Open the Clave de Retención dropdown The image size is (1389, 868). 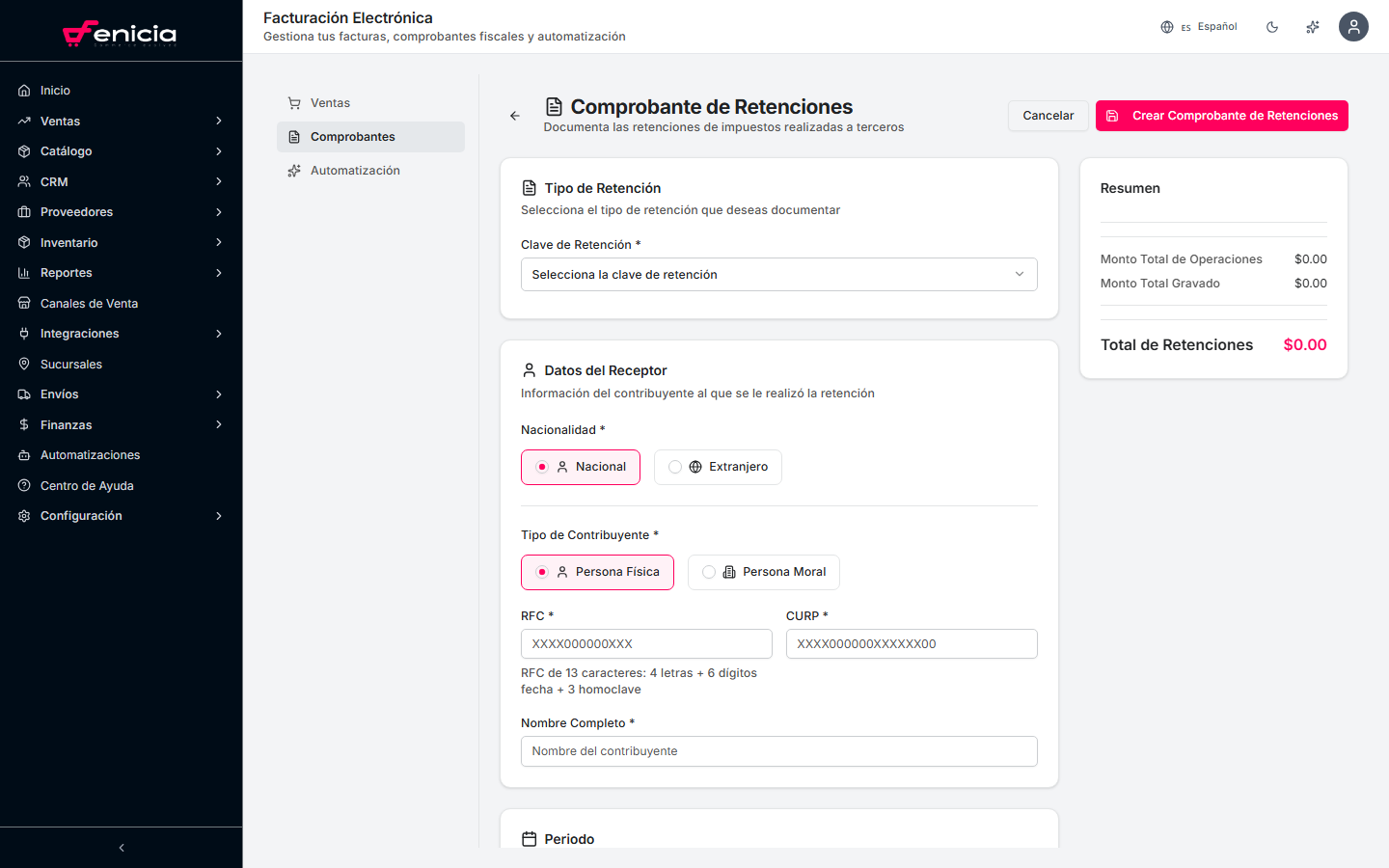click(778, 274)
